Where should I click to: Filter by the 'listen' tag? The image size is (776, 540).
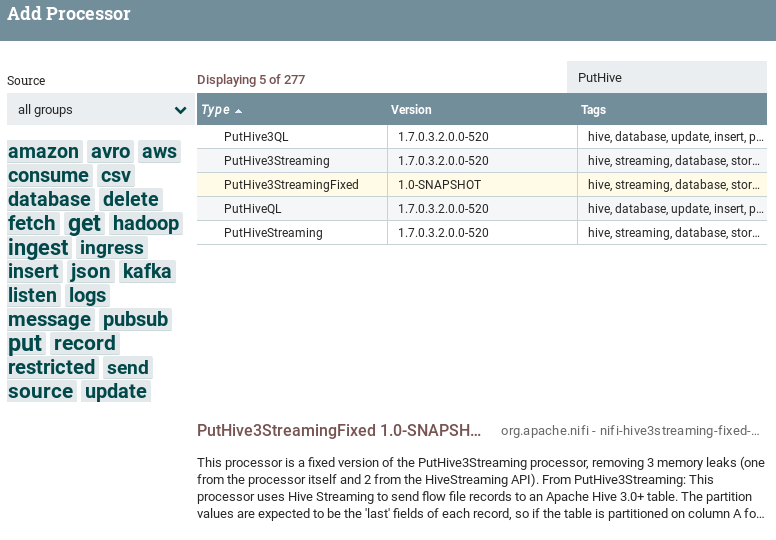[33, 295]
